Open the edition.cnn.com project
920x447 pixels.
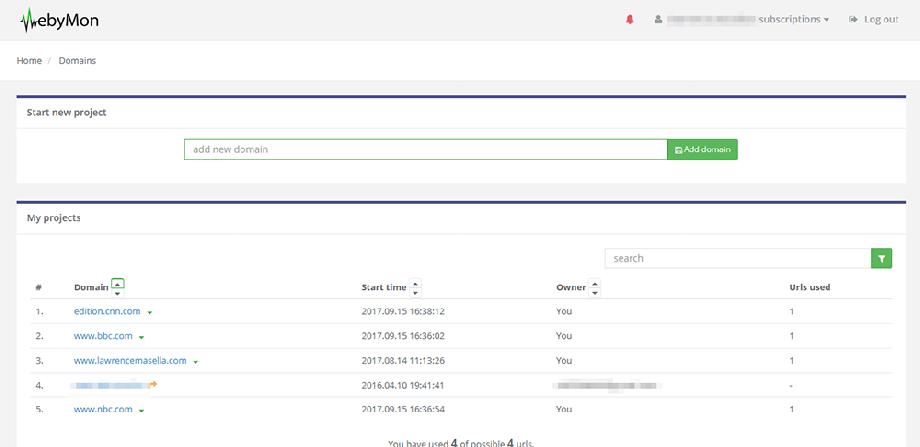[x=107, y=311]
